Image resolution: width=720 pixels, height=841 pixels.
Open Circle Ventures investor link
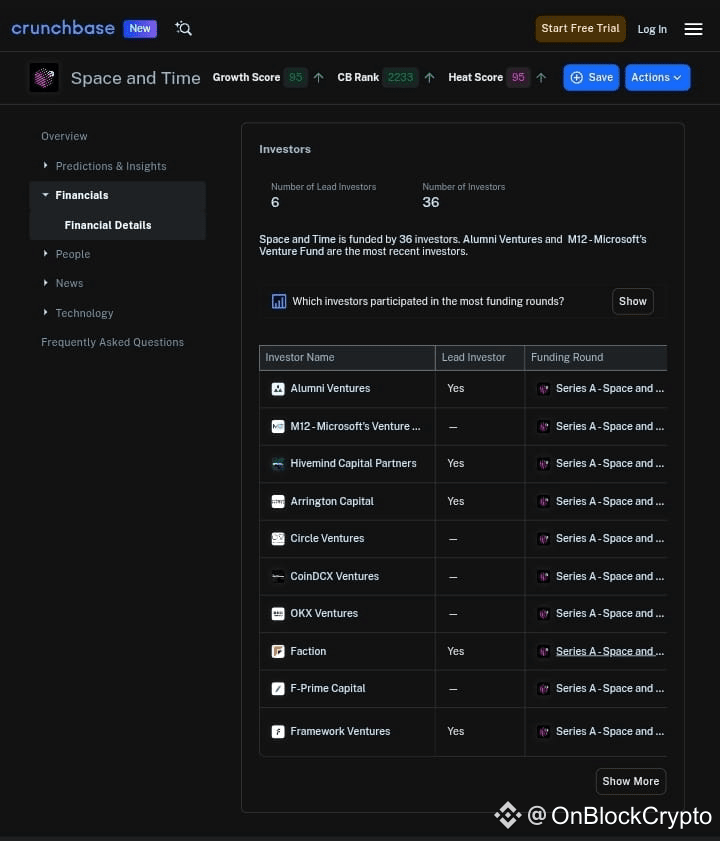point(327,538)
